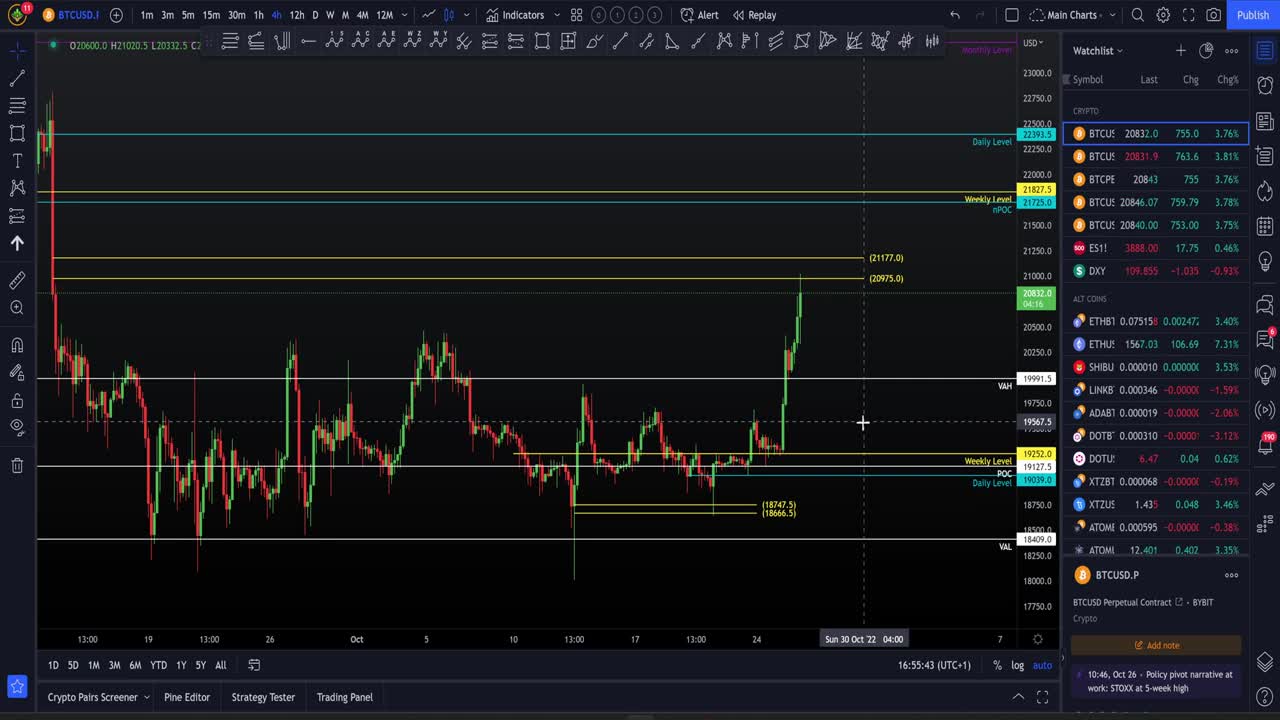The height and width of the screenshot is (720, 1280).
Task: Undo the last chart action
Action: (x=955, y=15)
